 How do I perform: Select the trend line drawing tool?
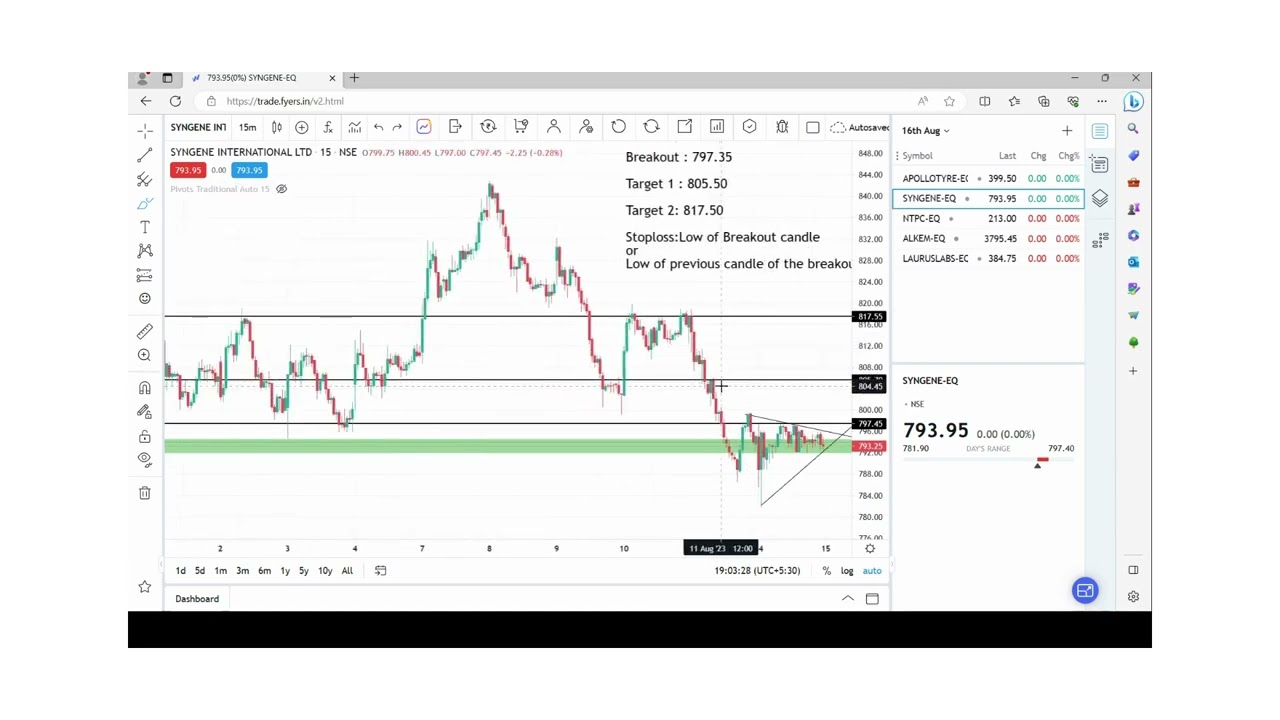point(145,155)
